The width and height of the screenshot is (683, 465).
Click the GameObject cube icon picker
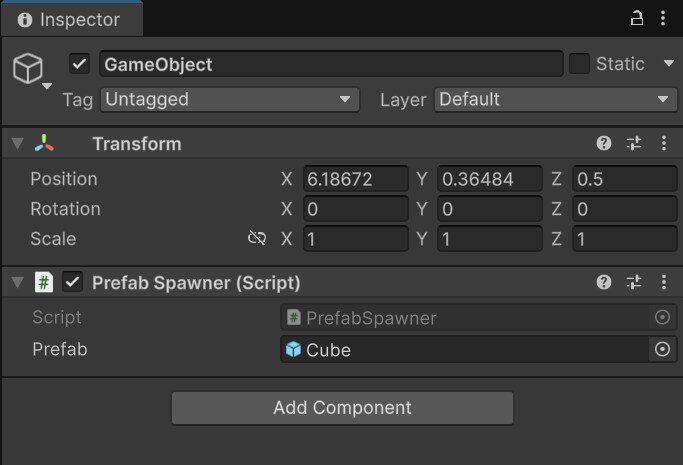click(x=28, y=68)
